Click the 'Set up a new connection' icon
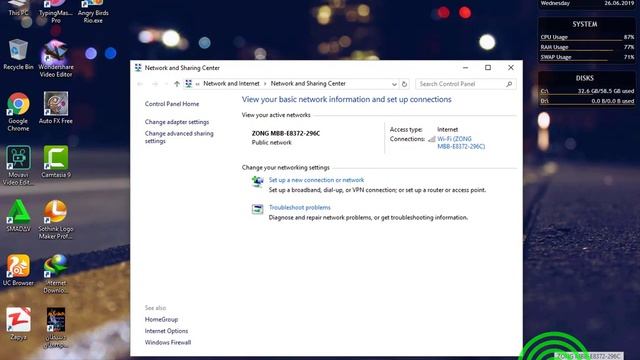Image resolution: width=640 pixels, height=360 pixels. point(257,181)
